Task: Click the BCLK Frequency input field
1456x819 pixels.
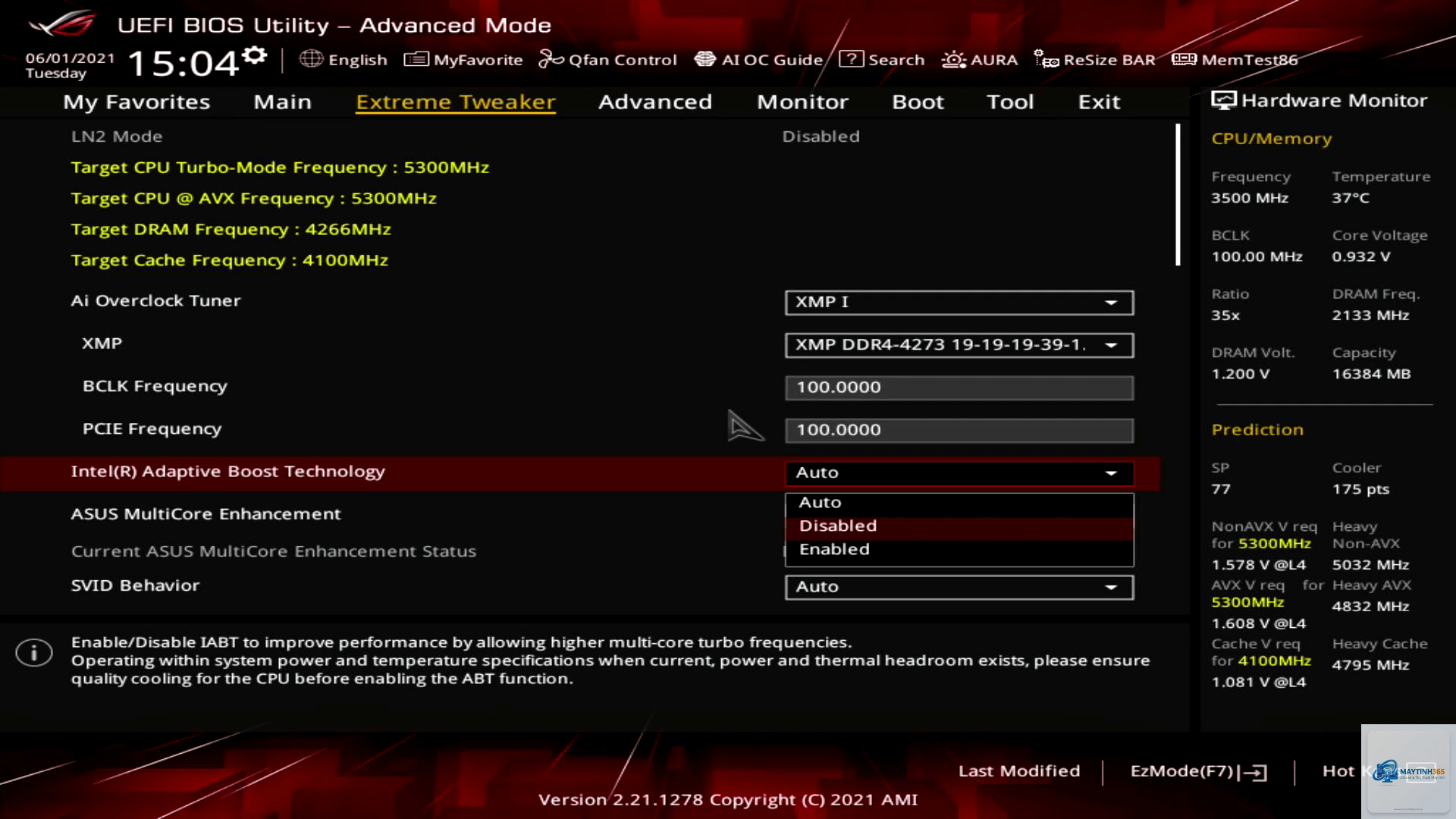Action: pos(959,388)
